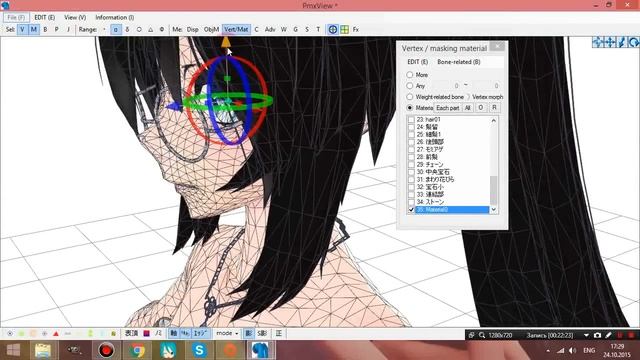The width and height of the screenshot is (640, 360).
Task: Click the view move arrows icon at top right
Action: point(610,42)
